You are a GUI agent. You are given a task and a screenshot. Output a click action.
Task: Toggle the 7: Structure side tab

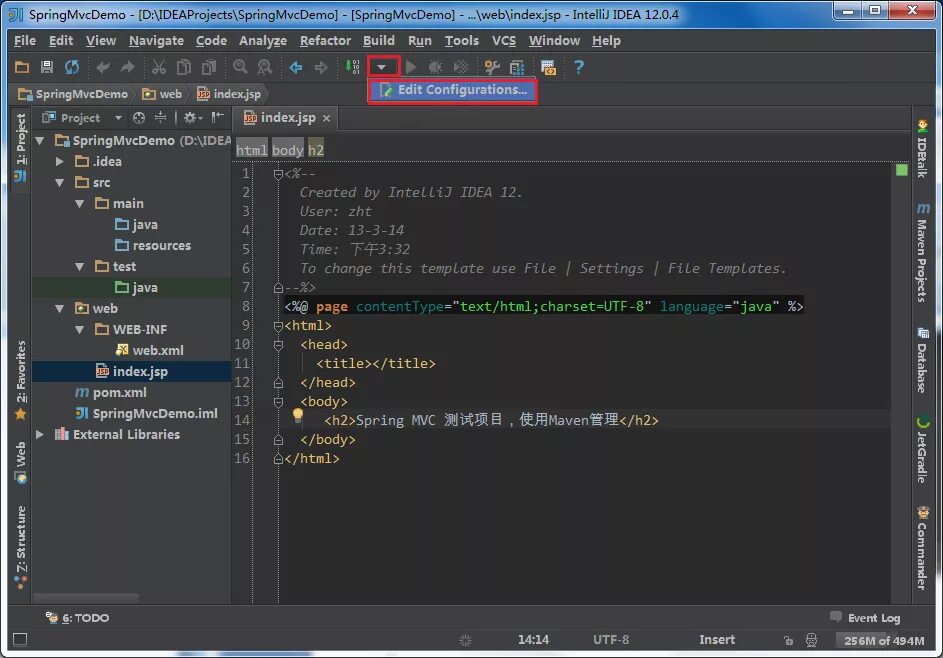point(20,547)
